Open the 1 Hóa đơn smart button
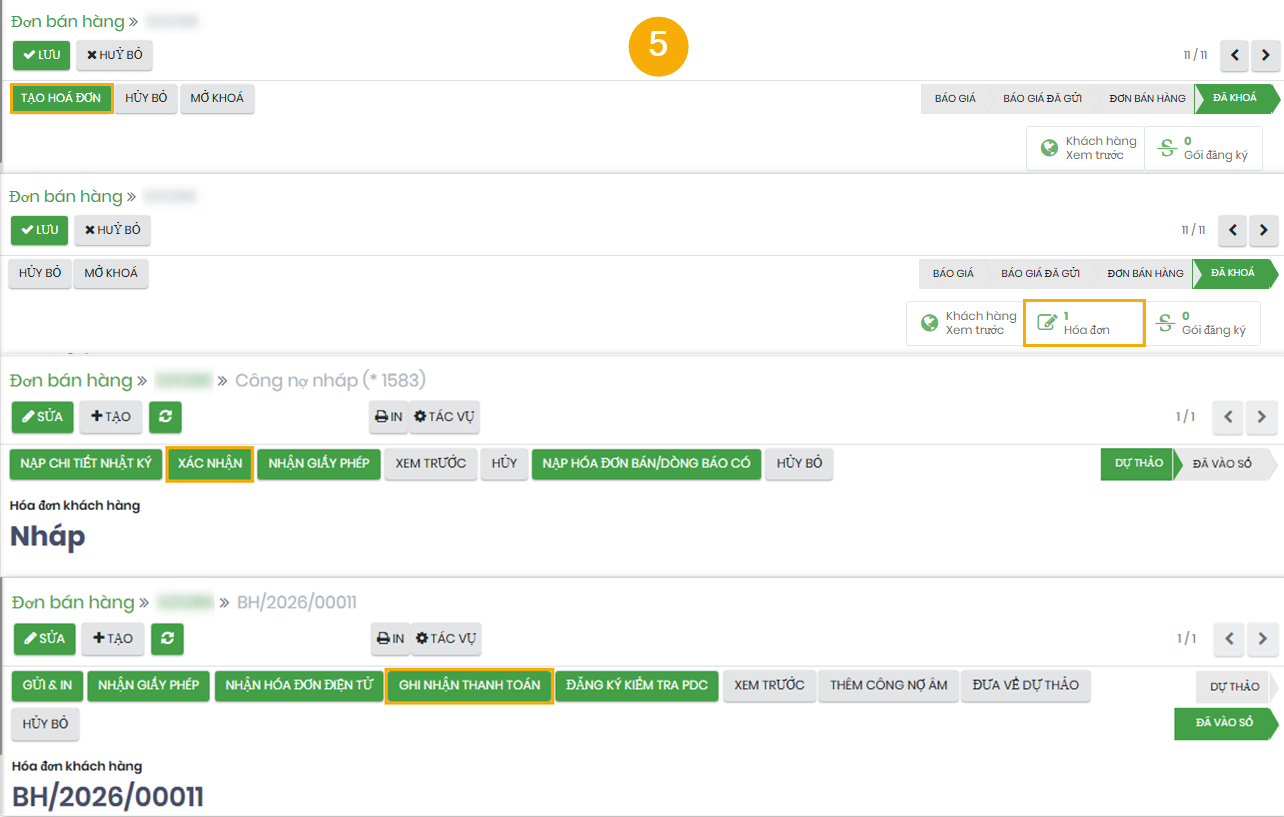The height and width of the screenshot is (817, 1284). tap(1084, 323)
